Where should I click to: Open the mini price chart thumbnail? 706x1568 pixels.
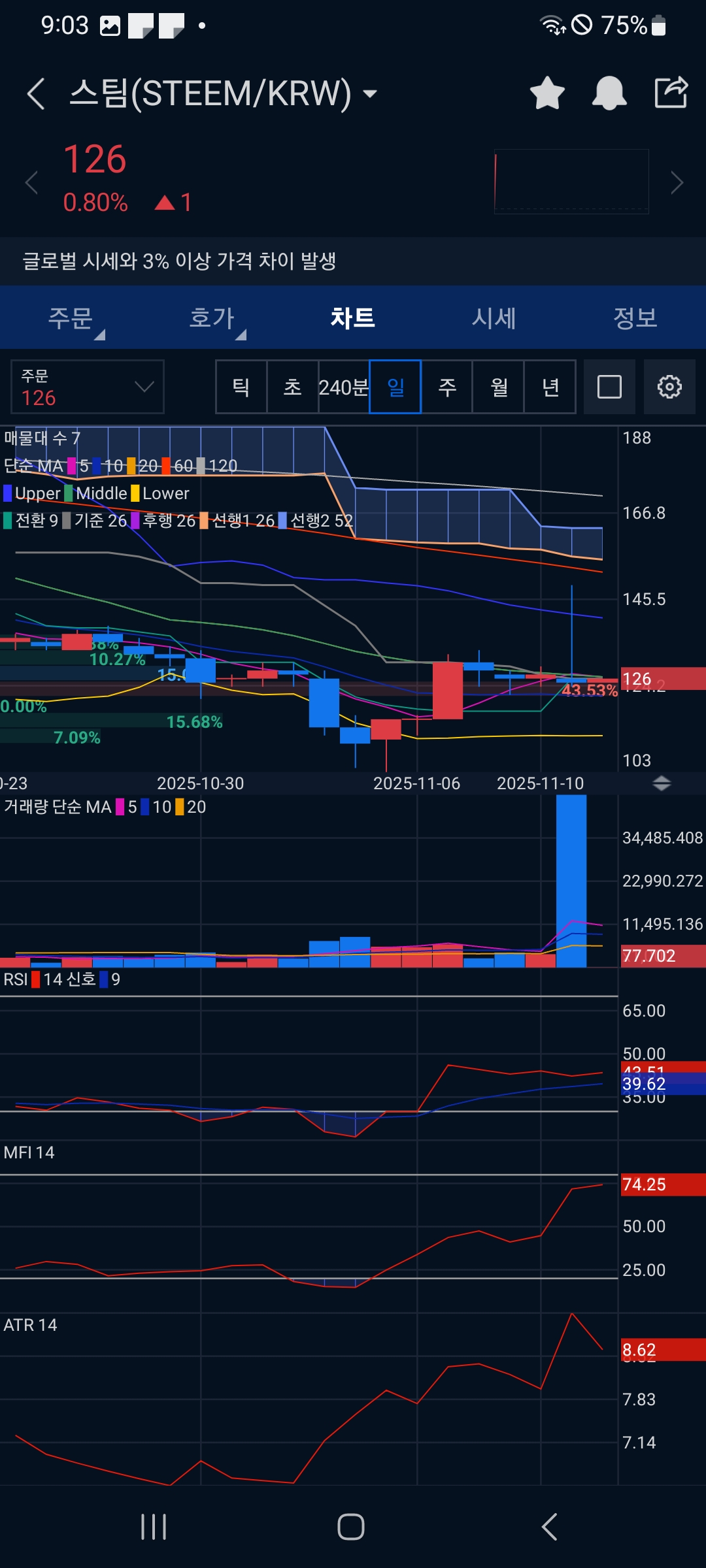(x=571, y=182)
